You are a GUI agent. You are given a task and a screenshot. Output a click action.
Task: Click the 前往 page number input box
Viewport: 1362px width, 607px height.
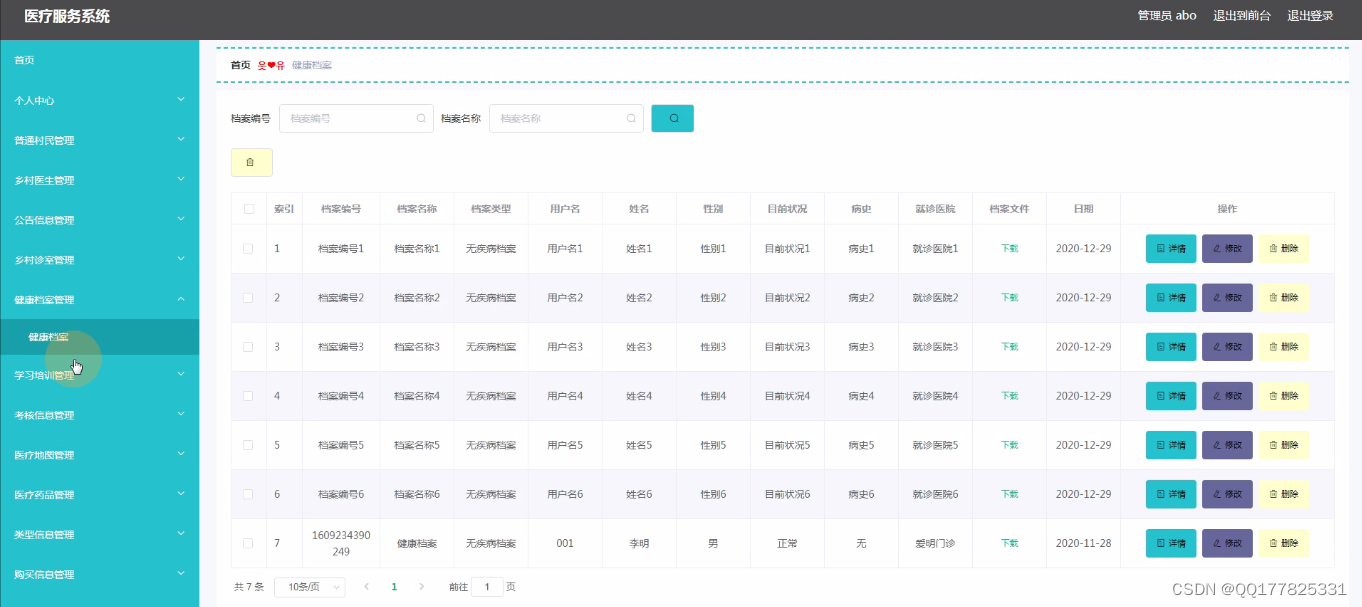(488, 587)
